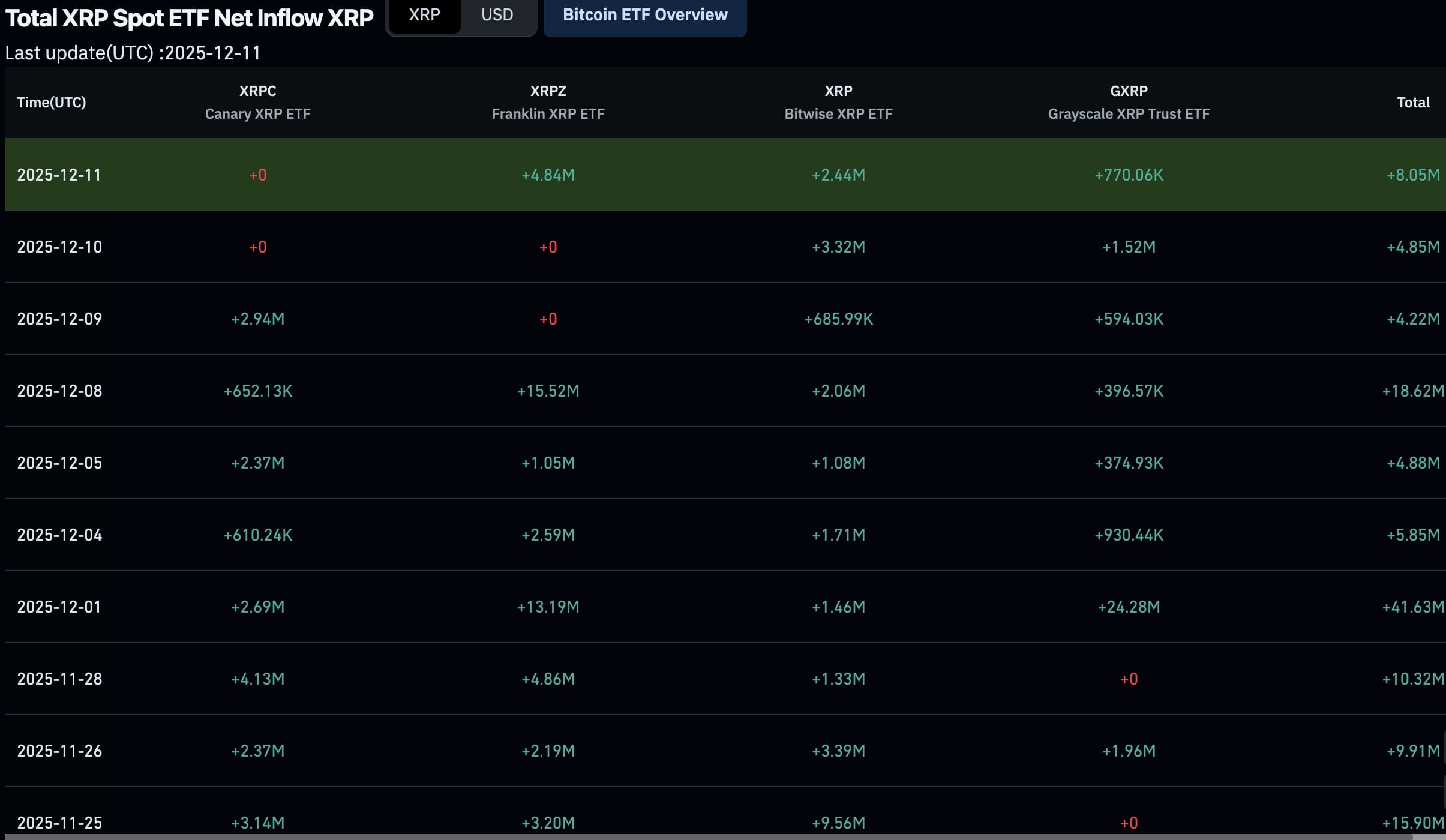Click XRPZ Franklin XRP ETF header
This screenshot has height=840, width=1446.
point(548,103)
